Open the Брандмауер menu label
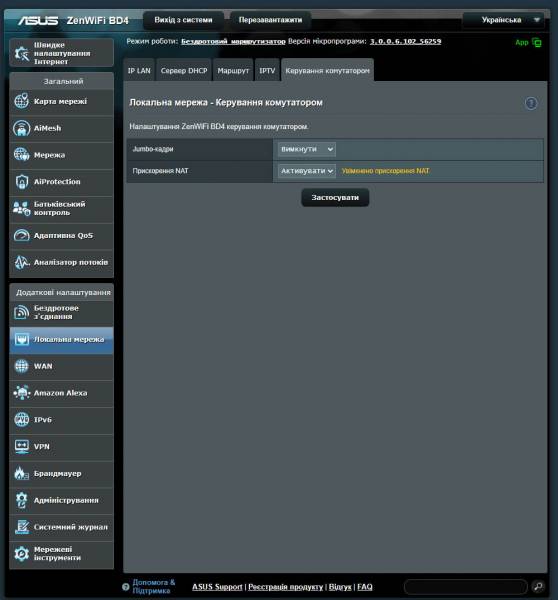Image resolution: width=558 pixels, height=600 pixels. pyautogui.click(x=57, y=473)
